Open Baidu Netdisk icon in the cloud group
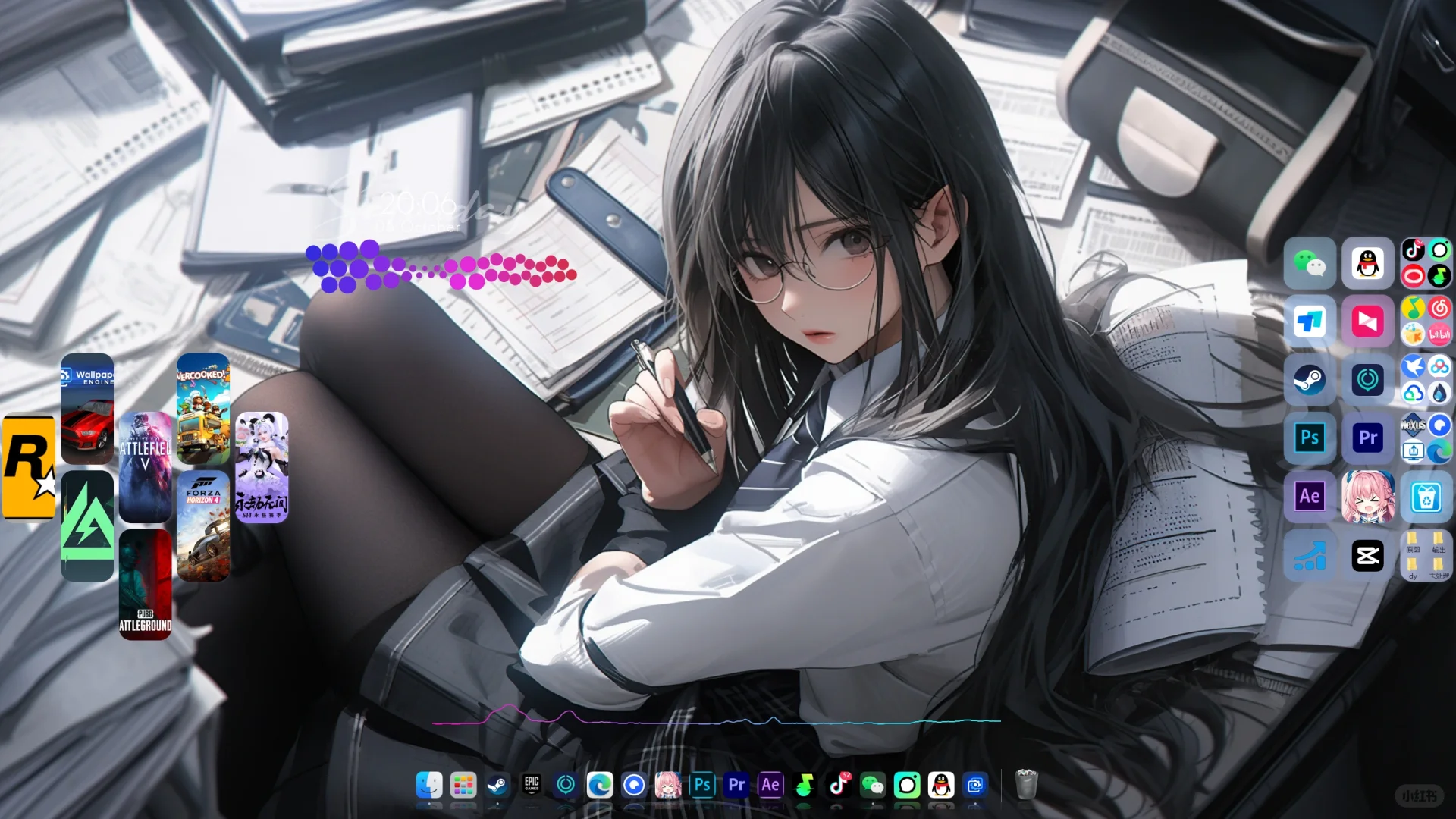Image resolution: width=1456 pixels, height=819 pixels. (x=1439, y=366)
